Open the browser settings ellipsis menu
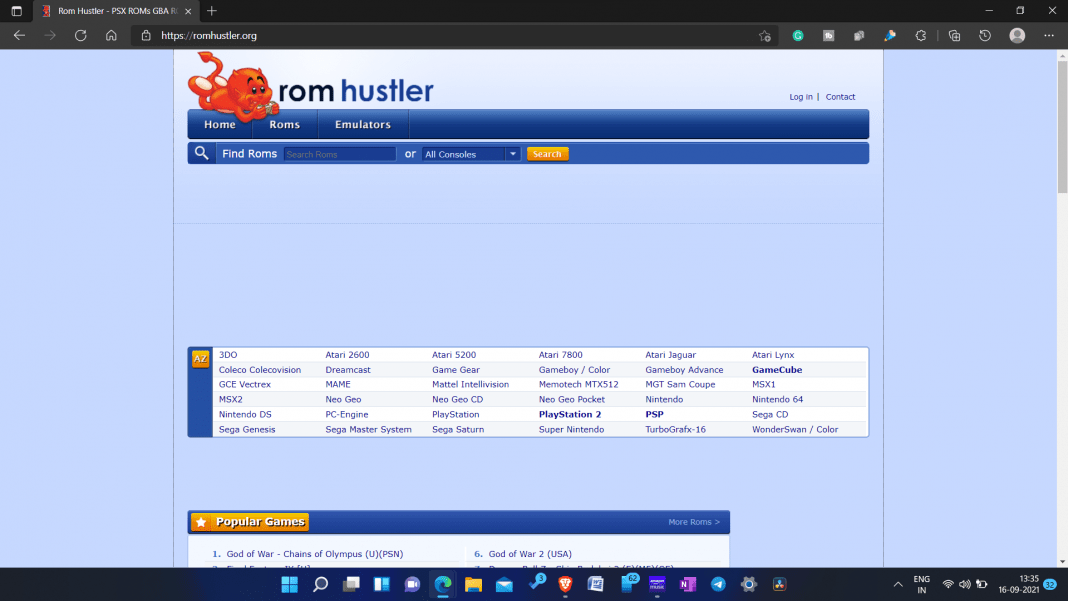The image size is (1068, 601). pyautogui.click(x=1048, y=35)
